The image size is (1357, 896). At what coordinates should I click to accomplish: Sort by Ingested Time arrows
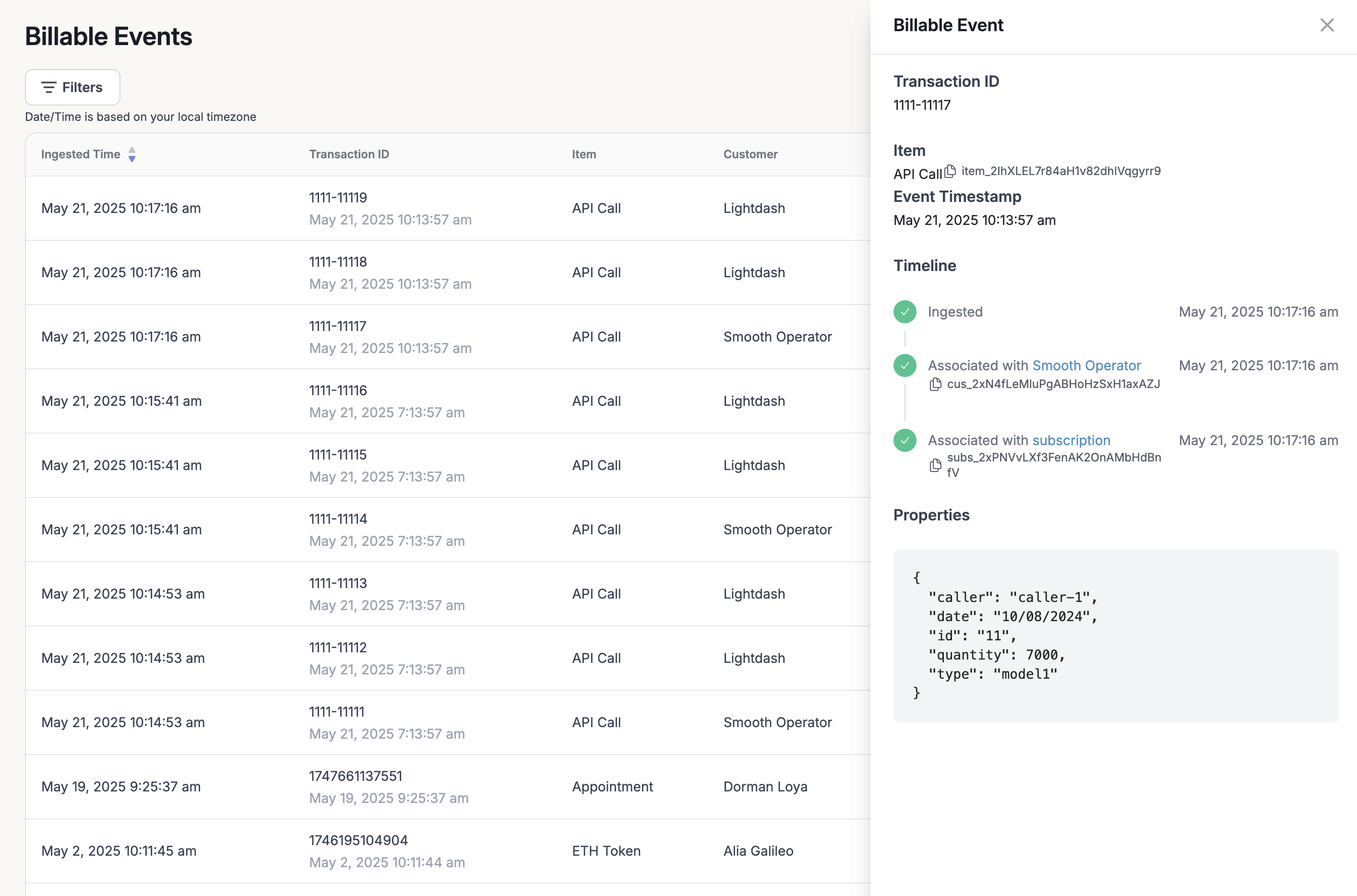(x=132, y=154)
